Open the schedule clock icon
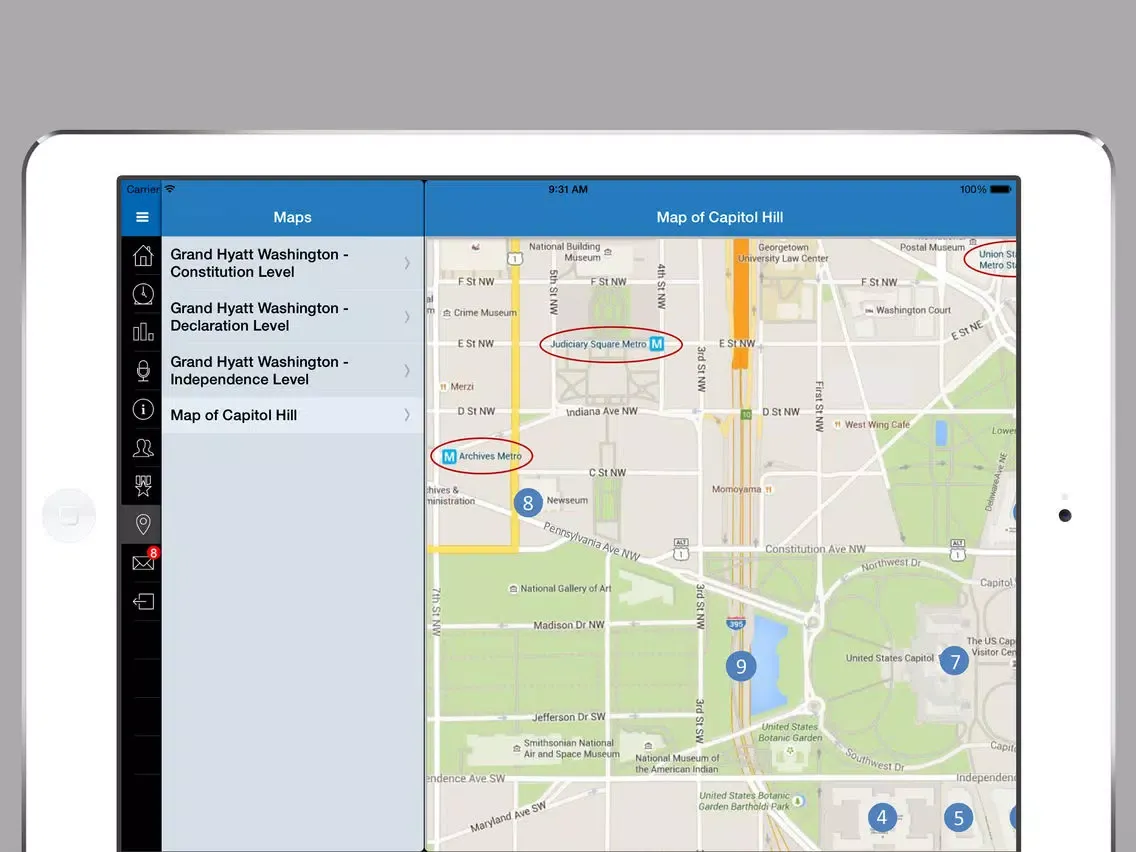Screen dimensions: 1136x852 click(x=143, y=293)
